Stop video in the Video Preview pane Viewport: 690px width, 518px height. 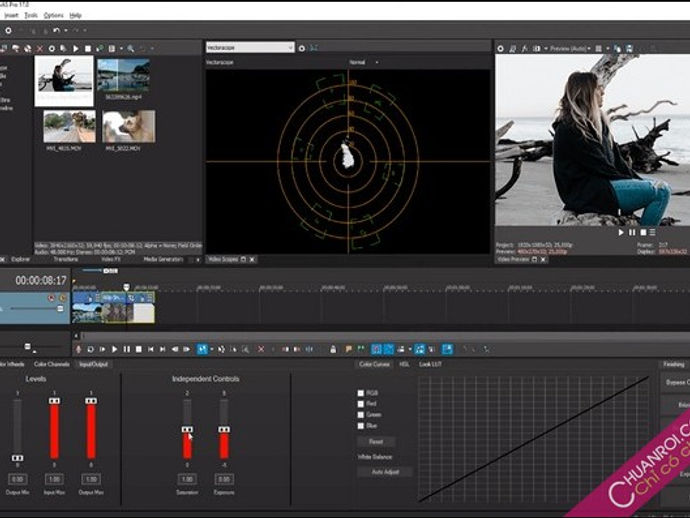(x=643, y=232)
